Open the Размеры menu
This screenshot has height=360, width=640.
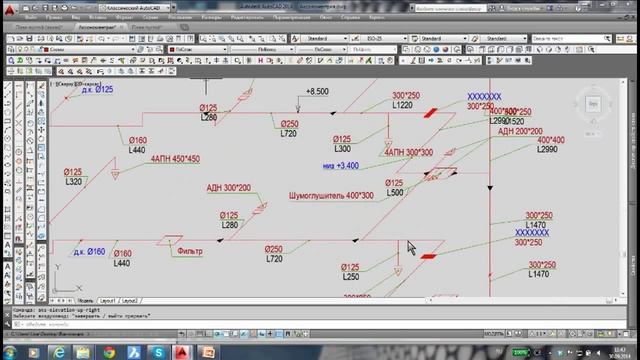pyautogui.click(x=211, y=18)
